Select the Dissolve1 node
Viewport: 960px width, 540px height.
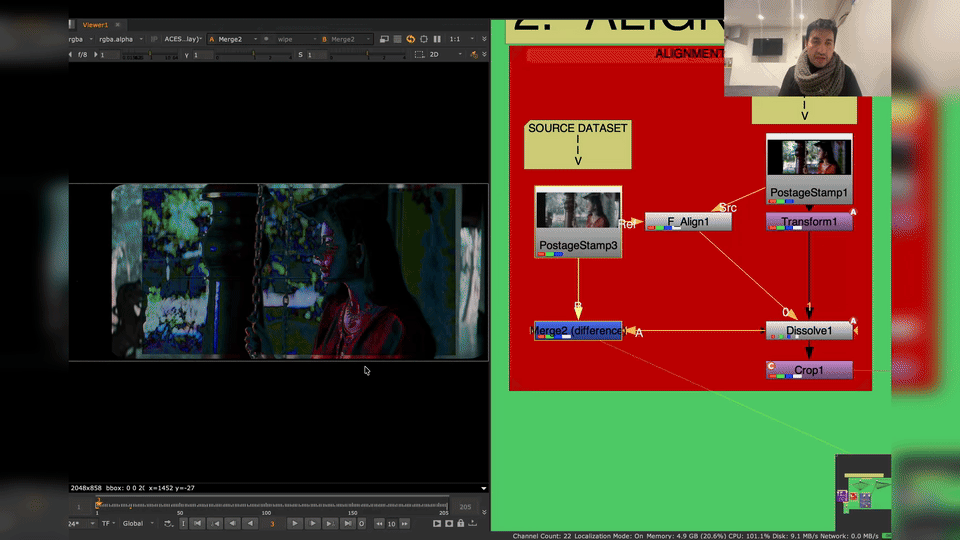tap(809, 331)
